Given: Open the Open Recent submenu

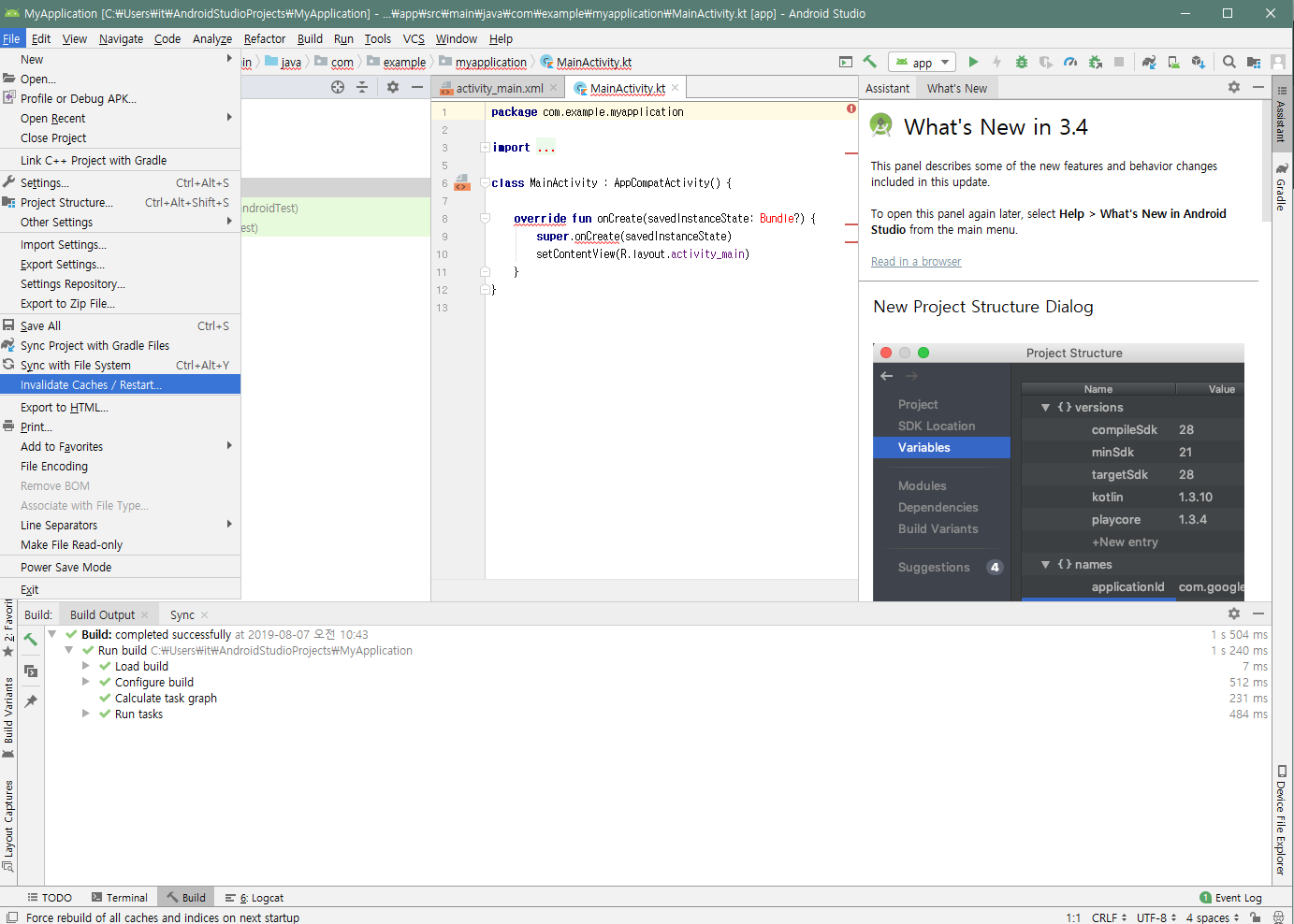Looking at the screenshot, I should (120, 118).
